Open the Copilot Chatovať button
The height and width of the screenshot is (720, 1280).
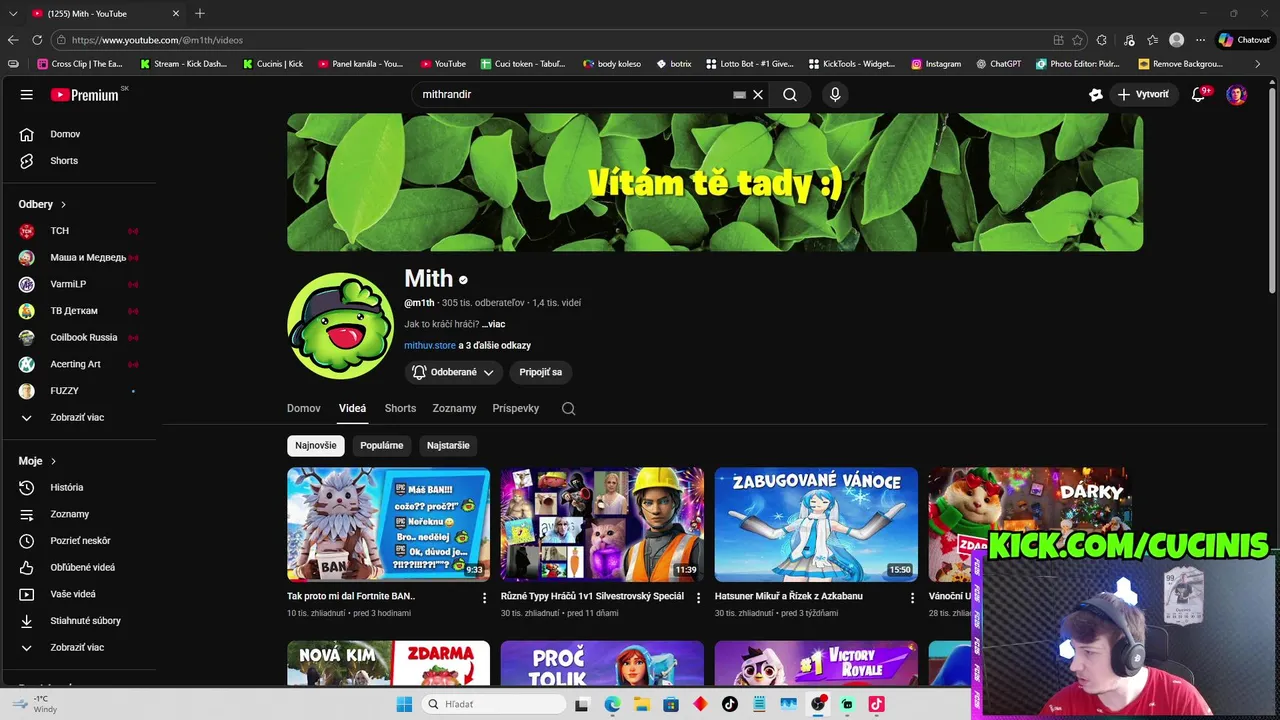tap(1244, 40)
